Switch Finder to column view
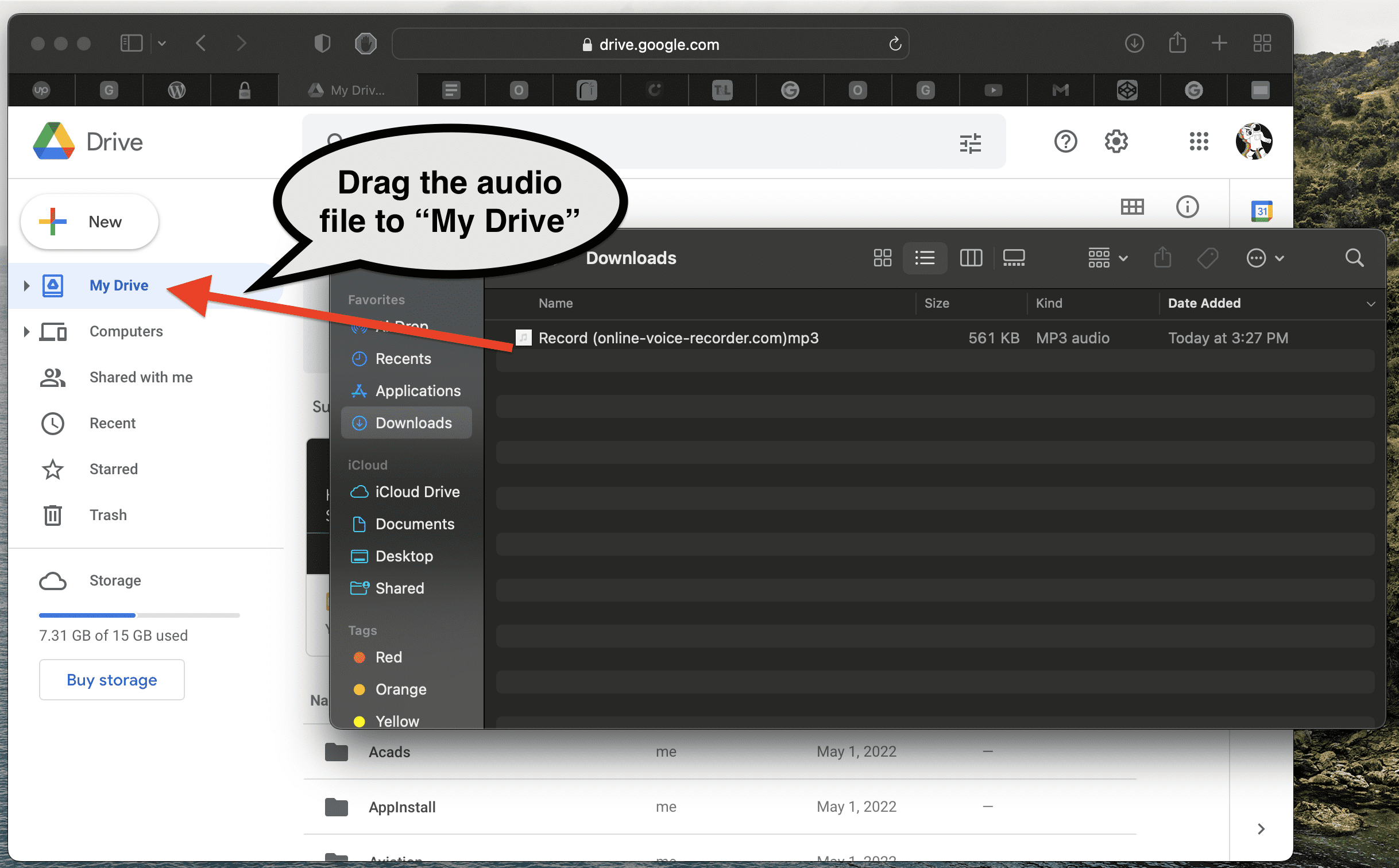 point(971,258)
